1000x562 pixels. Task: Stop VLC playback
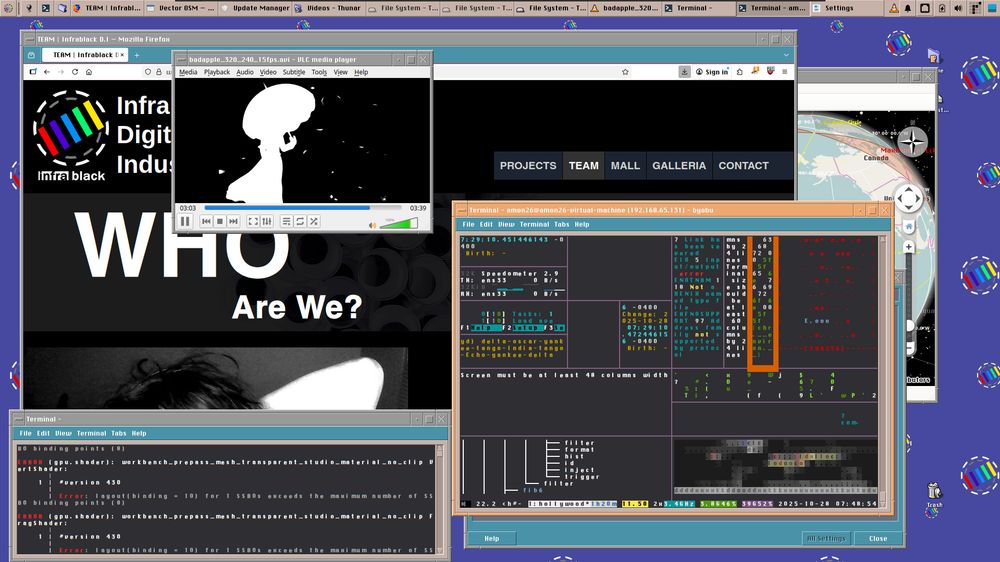tap(219, 221)
